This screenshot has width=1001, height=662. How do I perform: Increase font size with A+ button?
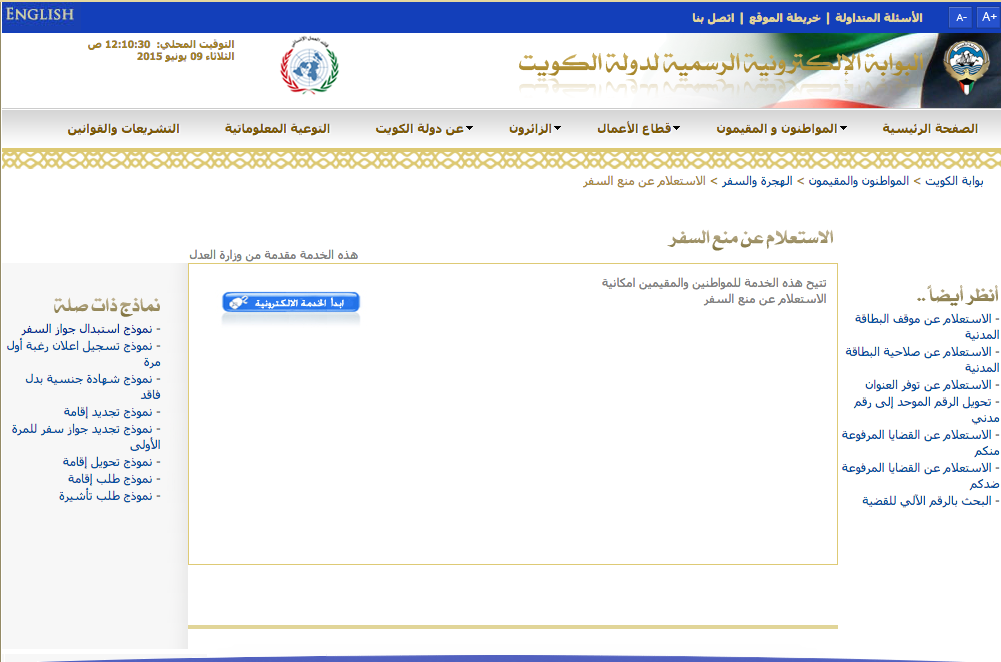pos(988,18)
